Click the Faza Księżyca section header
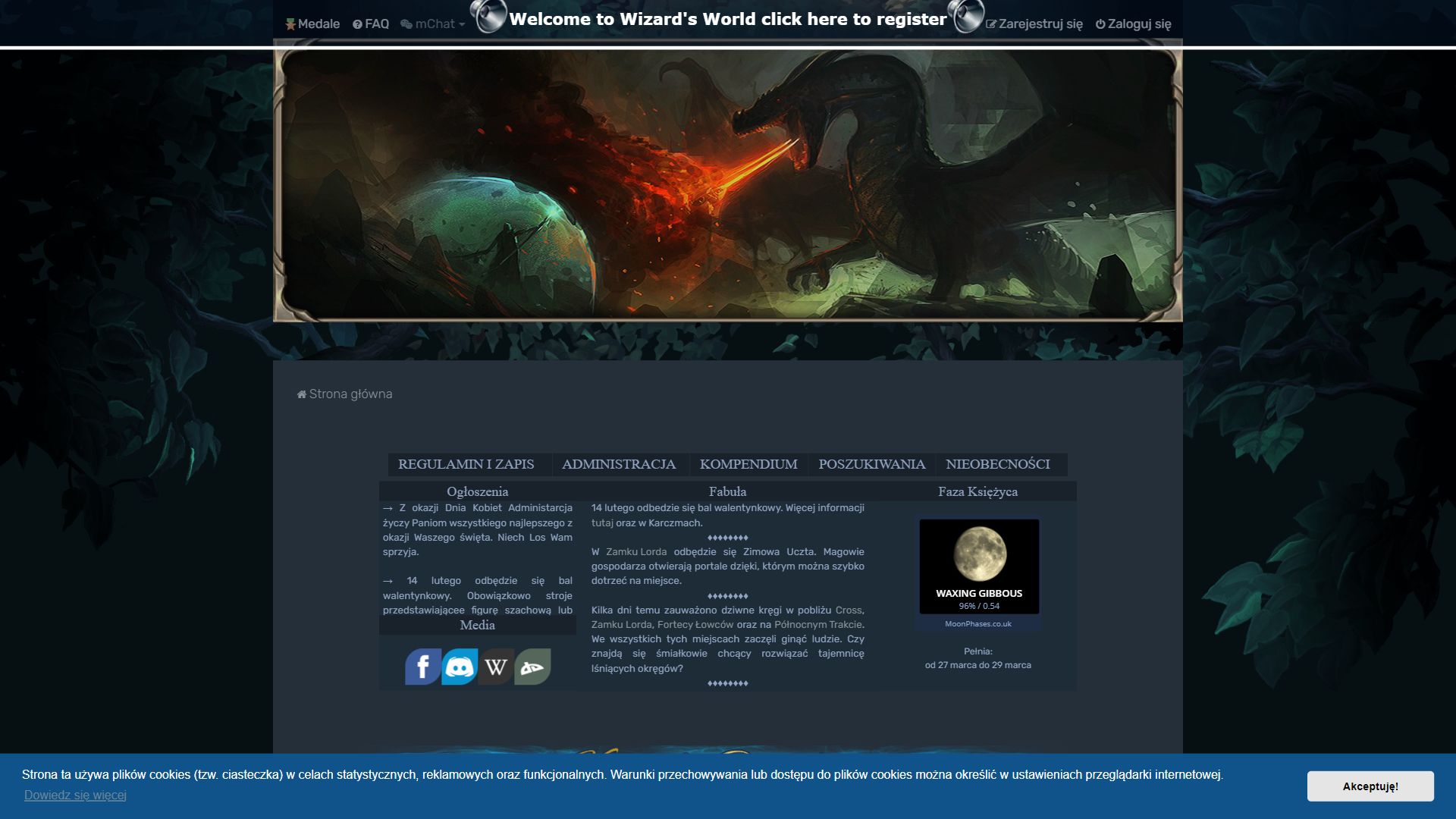1456x819 pixels. click(x=978, y=491)
